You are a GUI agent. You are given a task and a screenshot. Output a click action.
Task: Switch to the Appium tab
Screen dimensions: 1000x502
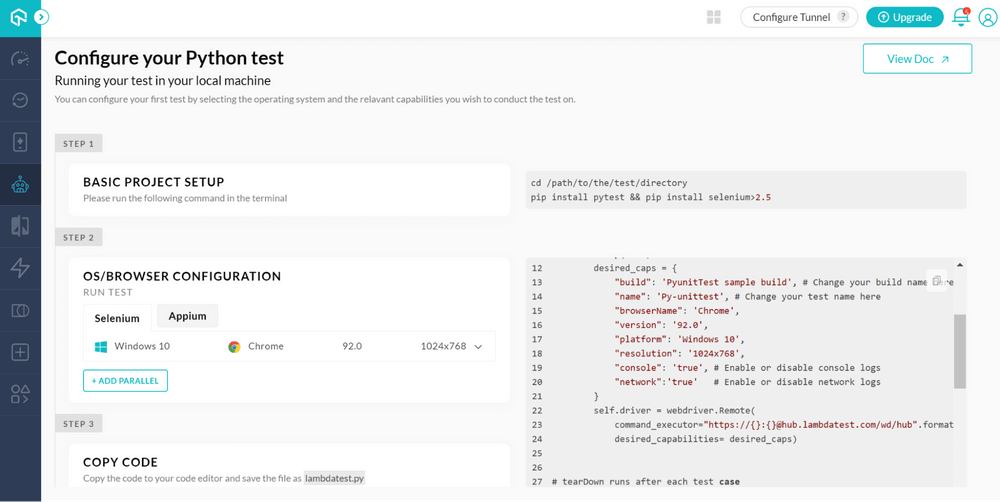pos(187,316)
